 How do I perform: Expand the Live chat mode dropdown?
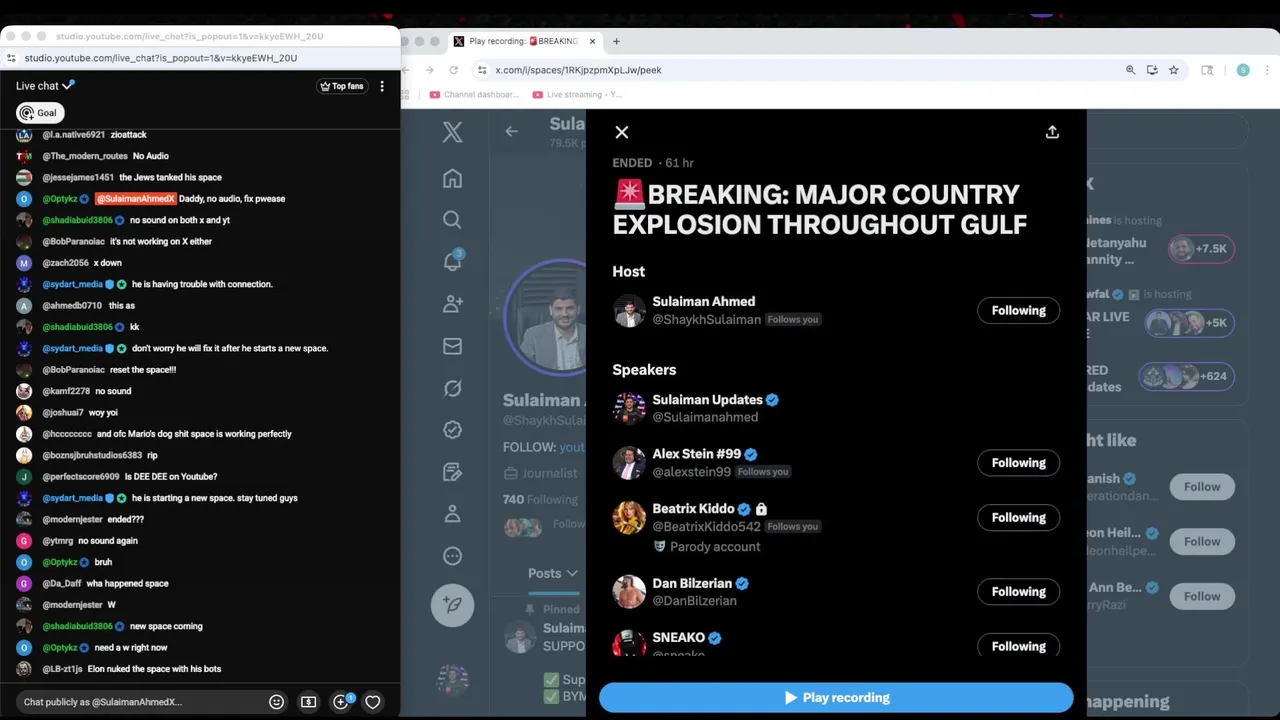pyautogui.click(x=45, y=86)
